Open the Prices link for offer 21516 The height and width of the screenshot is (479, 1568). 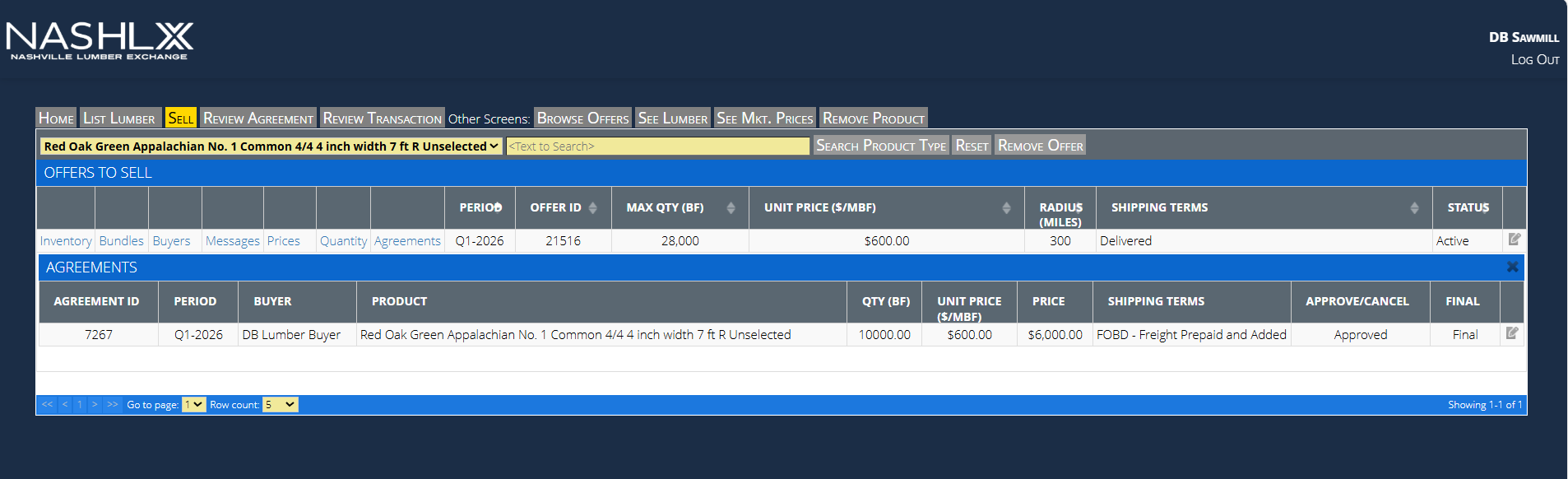pos(283,240)
